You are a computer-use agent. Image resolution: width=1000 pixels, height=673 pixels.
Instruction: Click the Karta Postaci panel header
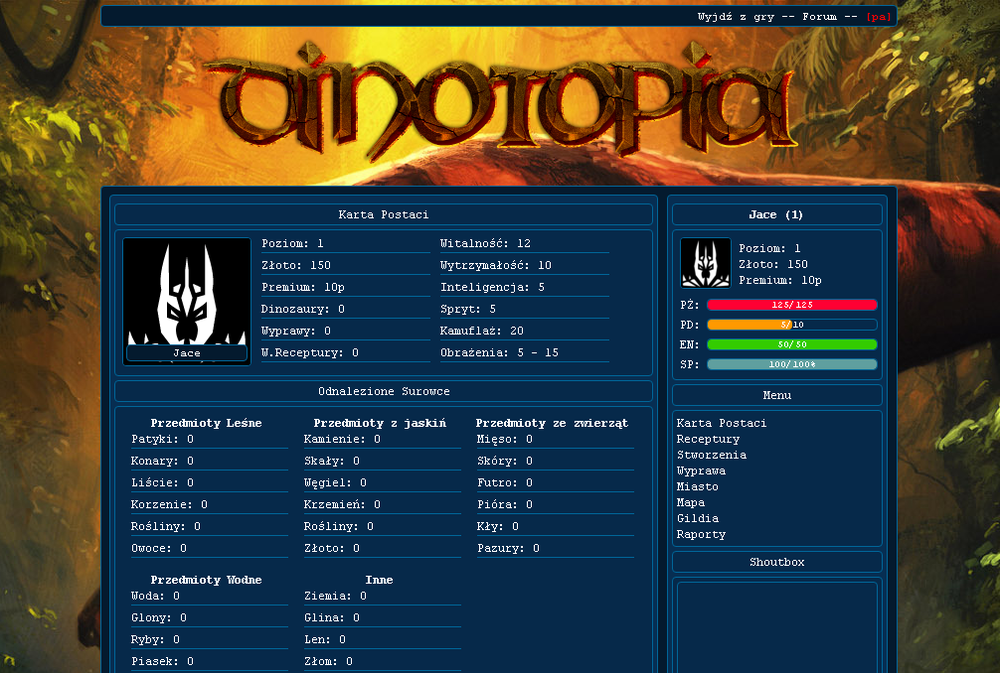[383, 214]
